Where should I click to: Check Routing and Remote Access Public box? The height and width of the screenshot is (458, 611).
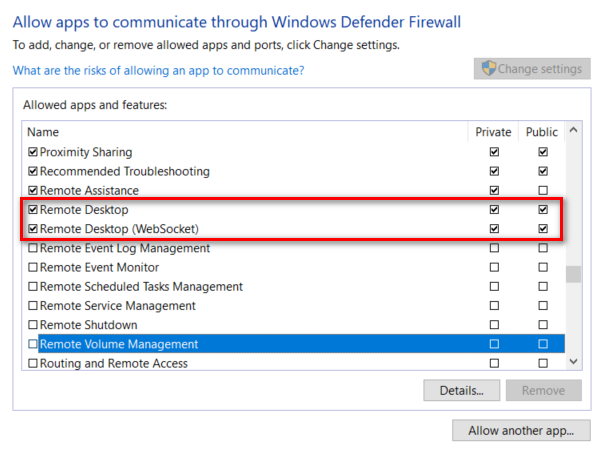point(543,363)
